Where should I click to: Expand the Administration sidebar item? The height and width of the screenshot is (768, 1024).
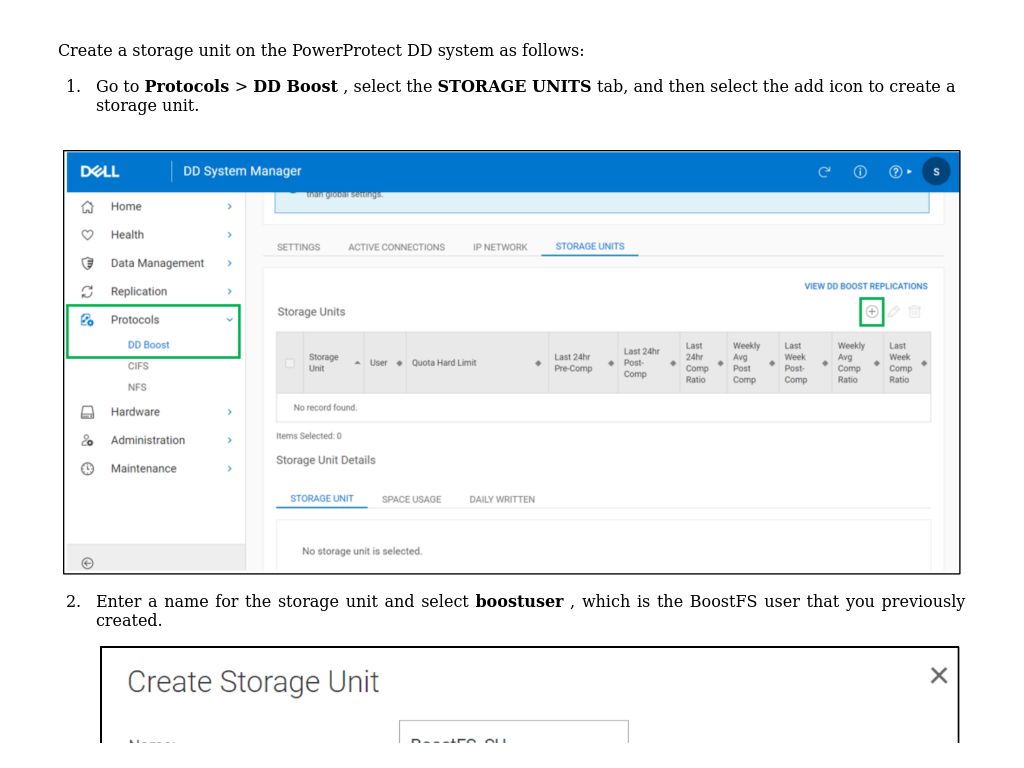click(x=148, y=440)
